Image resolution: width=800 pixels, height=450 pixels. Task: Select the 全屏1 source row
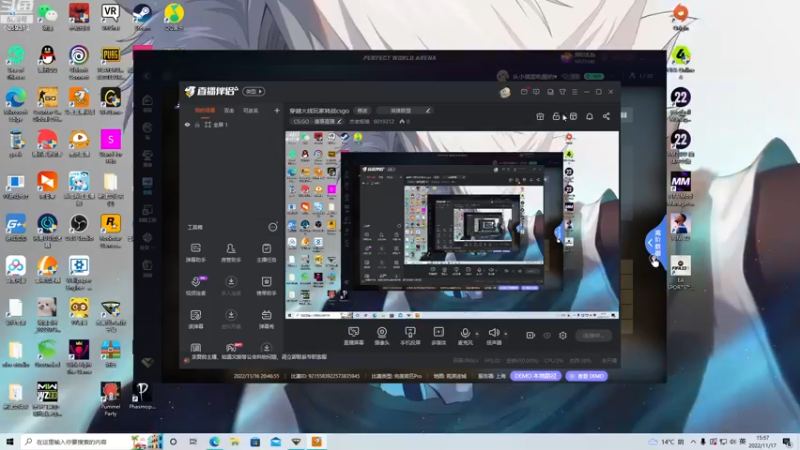[x=231, y=124]
